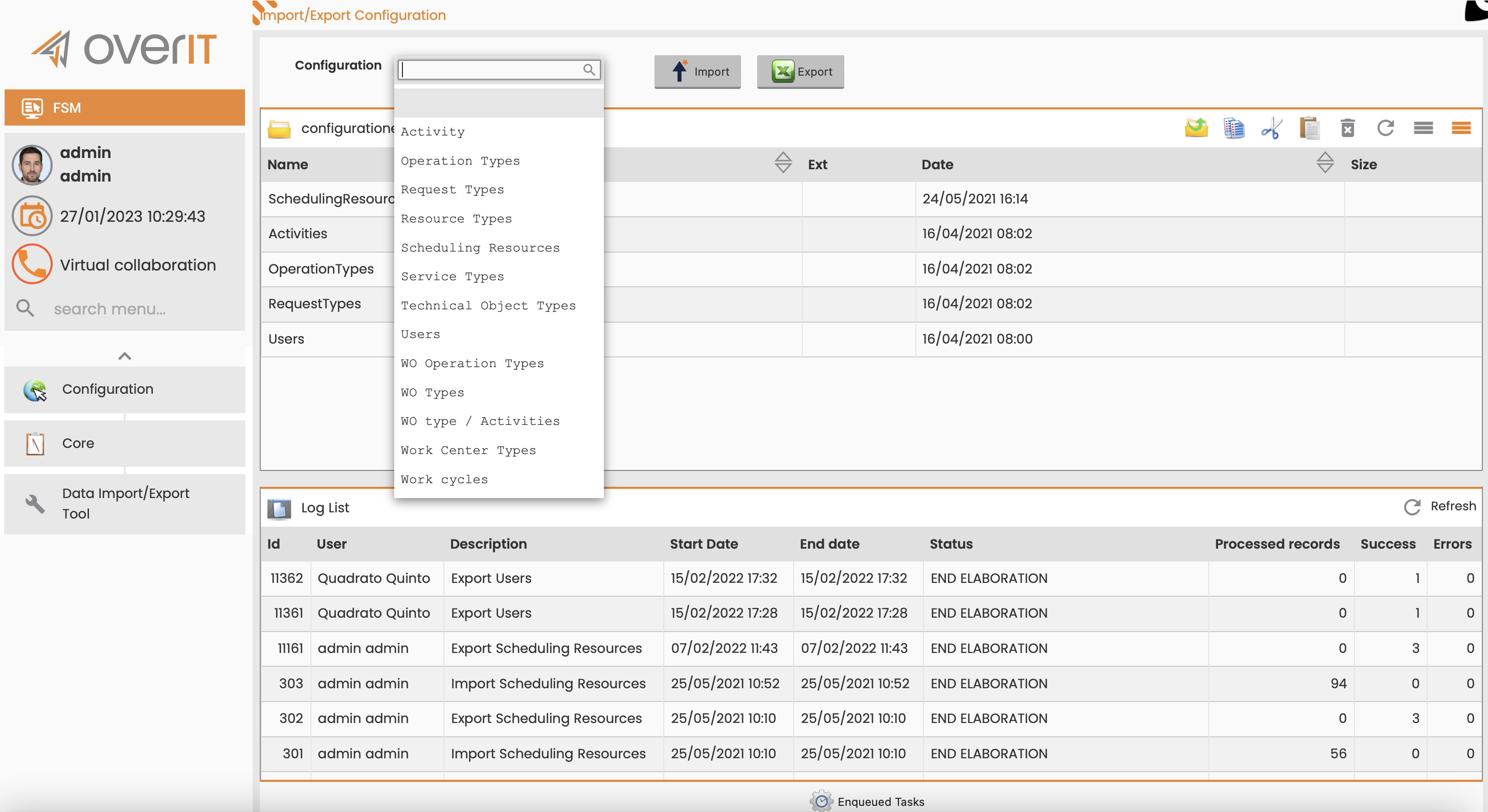Click the file list reload icon
Image resolution: width=1488 pixels, height=812 pixels.
1385,128
